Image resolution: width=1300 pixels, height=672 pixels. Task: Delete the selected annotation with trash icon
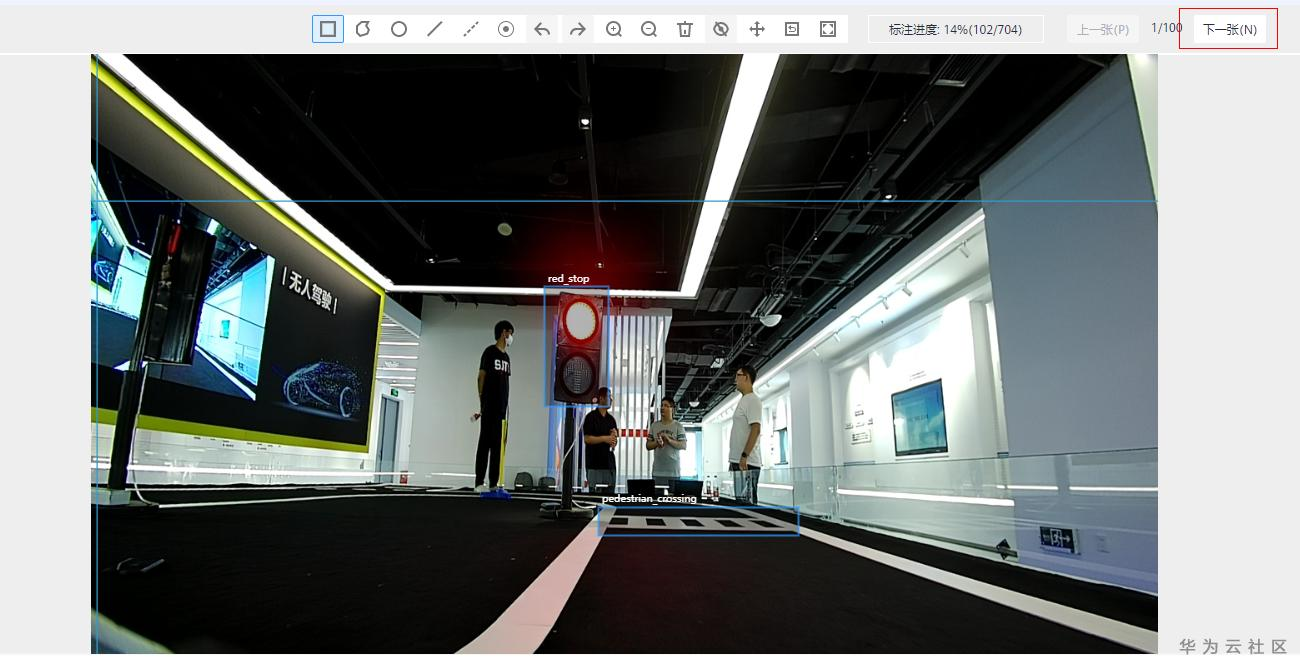pyautogui.click(x=685, y=29)
